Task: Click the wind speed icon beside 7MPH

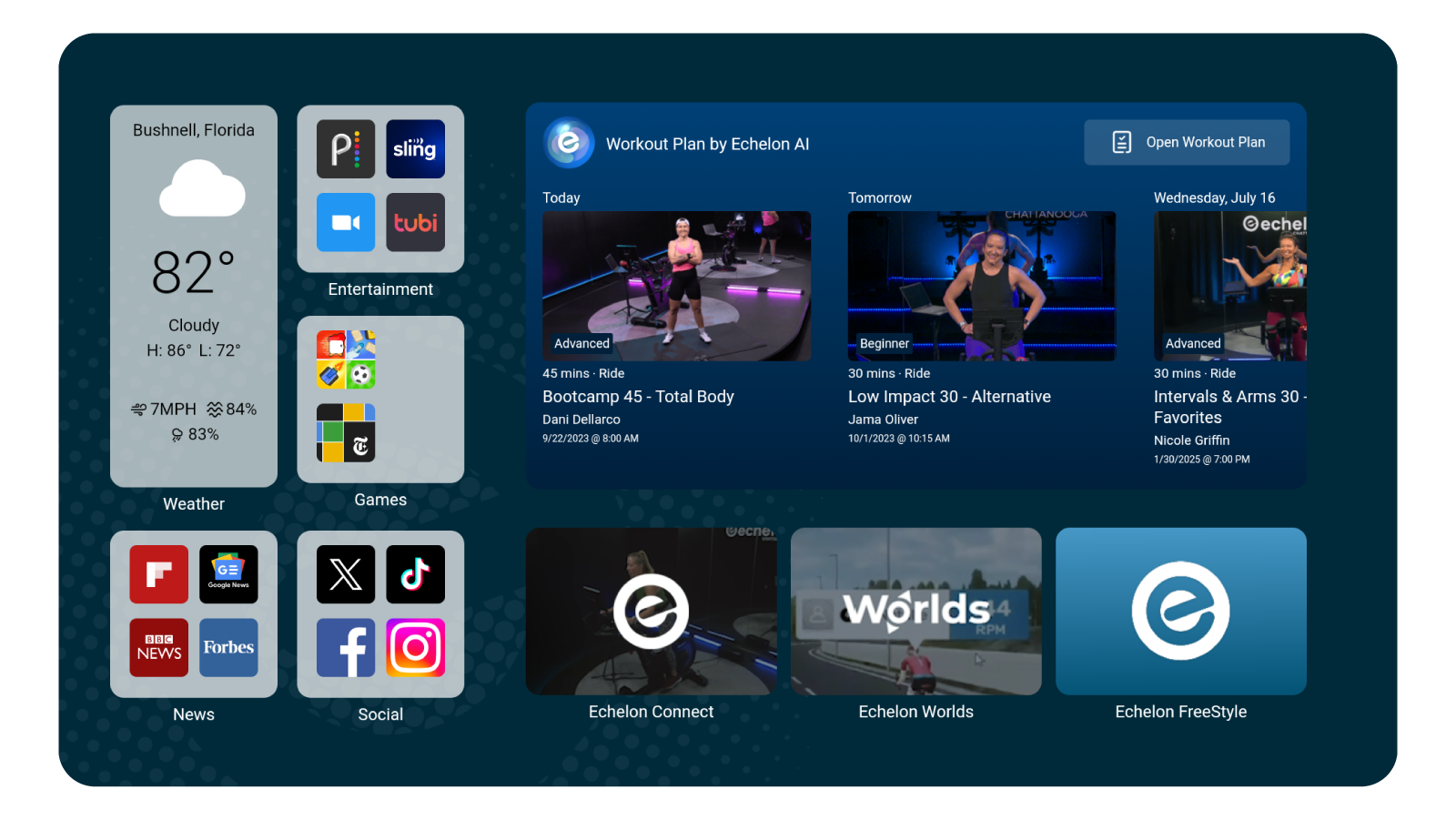Action: pyautogui.click(x=138, y=410)
